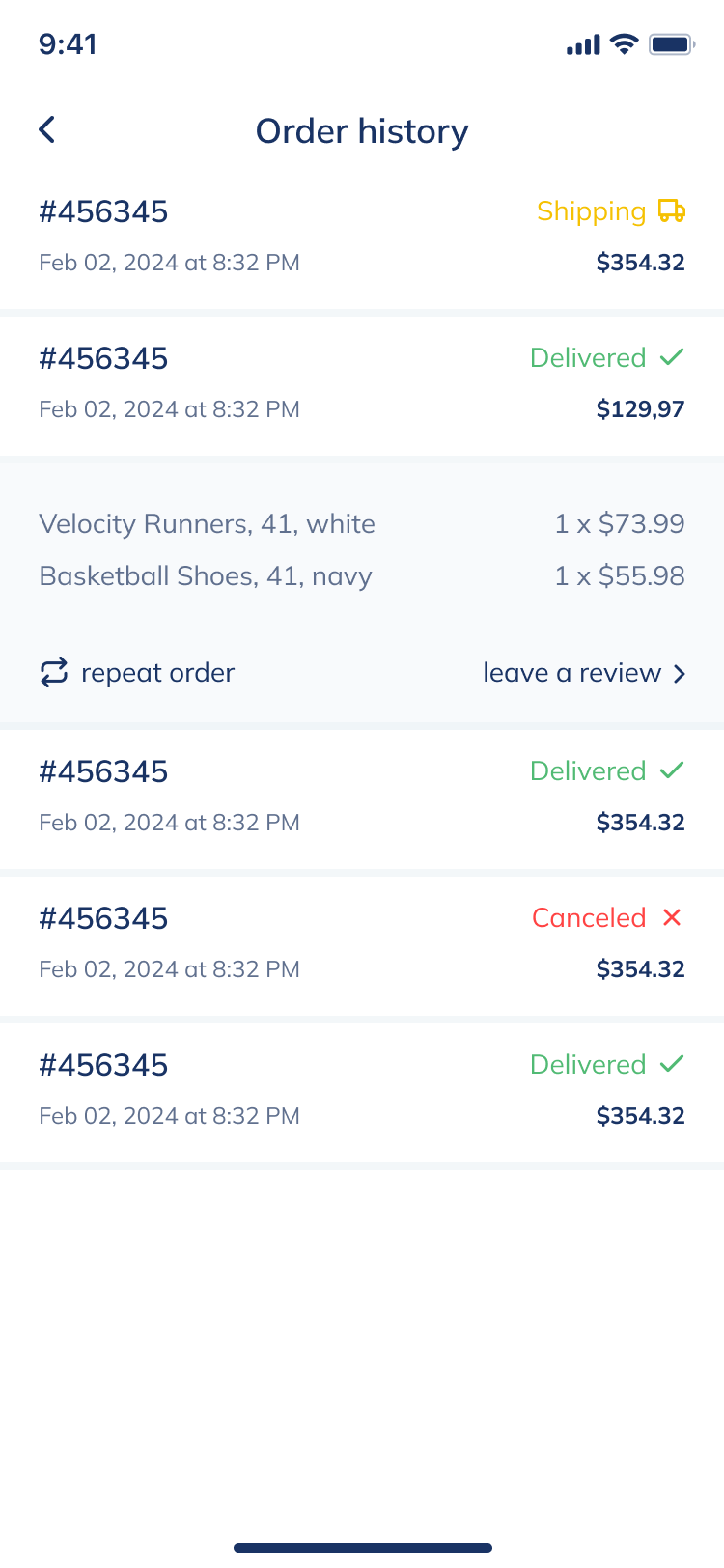Open the leave a review chevron
This screenshot has height=1568, width=724.
[x=680, y=673]
